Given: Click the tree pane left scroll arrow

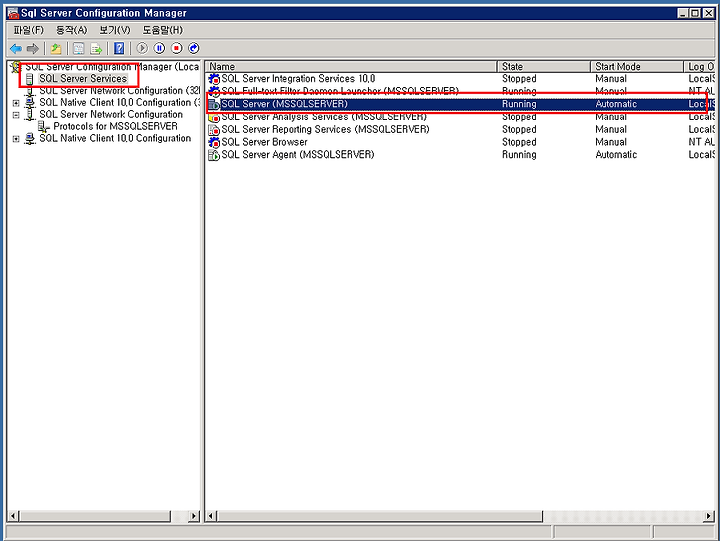Looking at the screenshot, I should pos(13,516).
